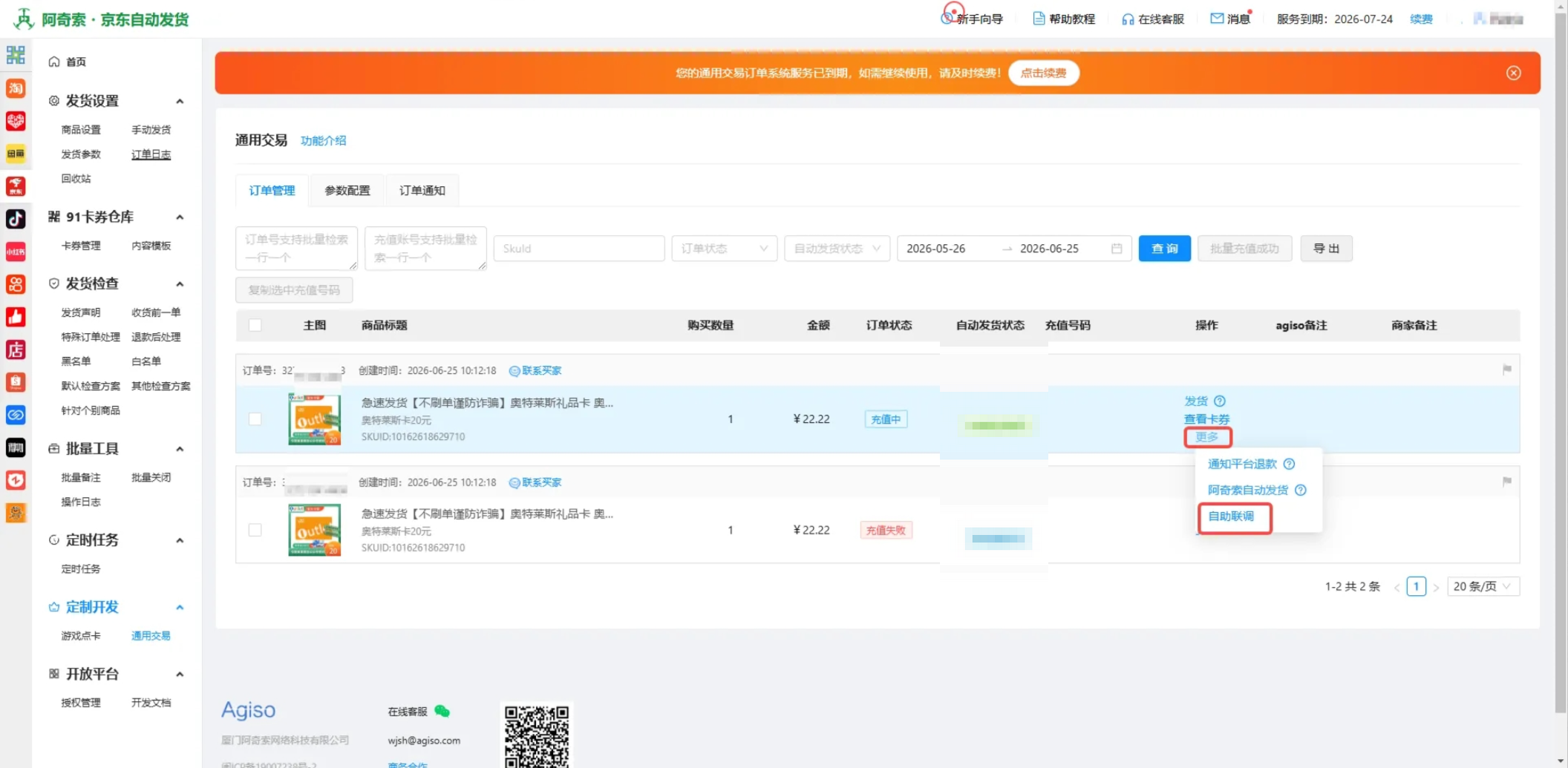
Task: Toggle the select-all checkbox in table header
Action: coord(255,325)
